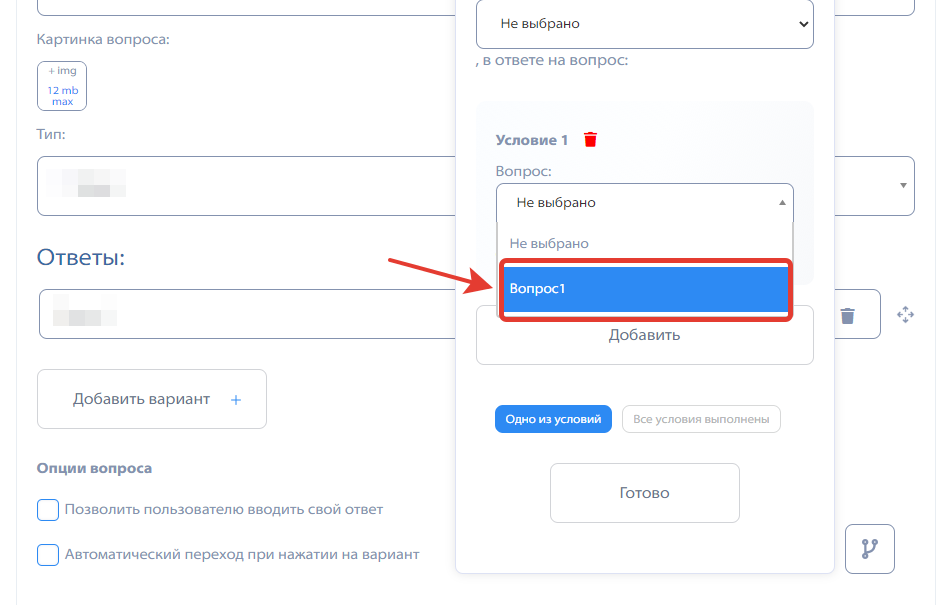Expand the Тип dropdown arrow
Screen dimensions: 949x605
click(903, 186)
